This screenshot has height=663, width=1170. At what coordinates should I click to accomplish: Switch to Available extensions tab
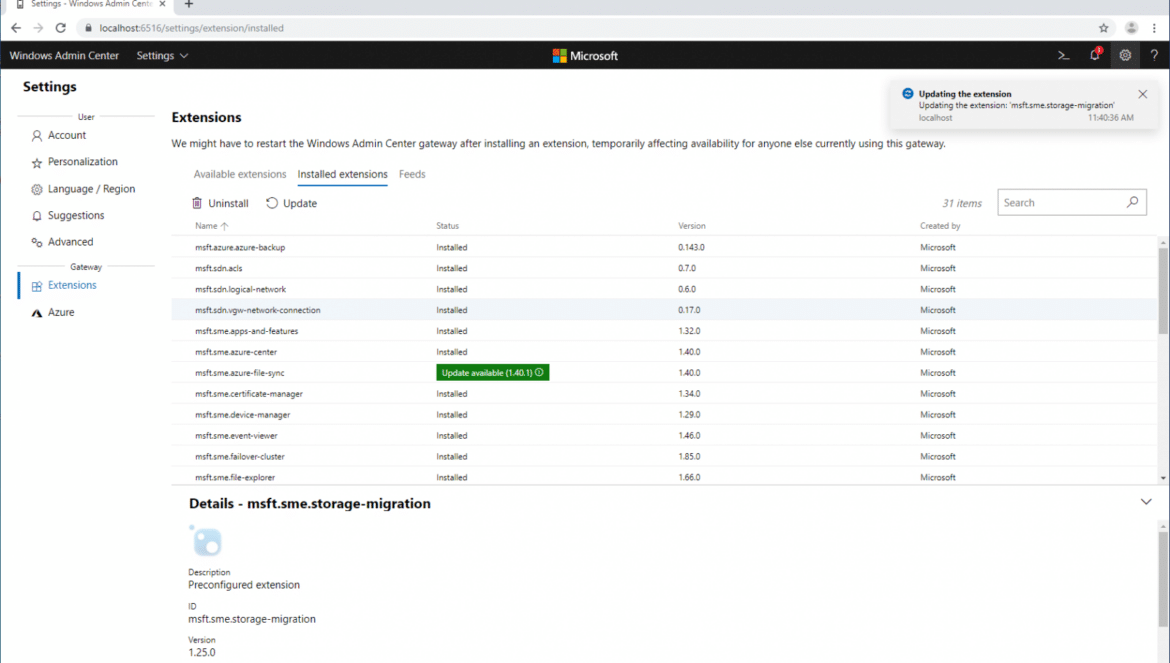pyautogui.click(x=240, y=175)
